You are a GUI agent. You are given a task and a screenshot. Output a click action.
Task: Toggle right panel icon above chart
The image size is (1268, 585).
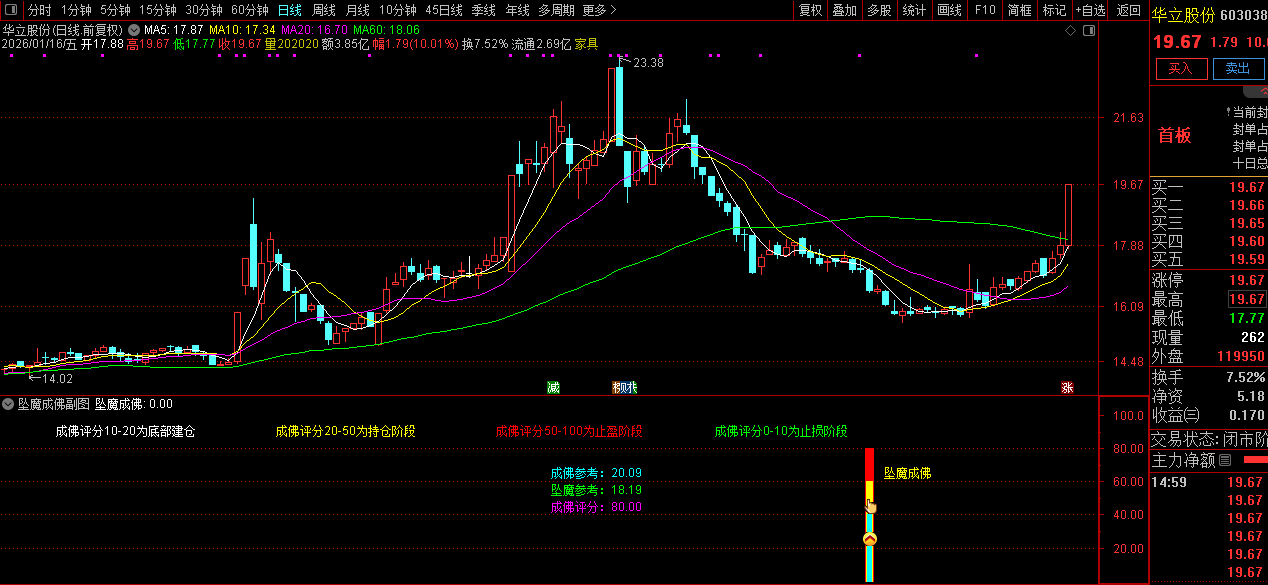point(1089,30)
